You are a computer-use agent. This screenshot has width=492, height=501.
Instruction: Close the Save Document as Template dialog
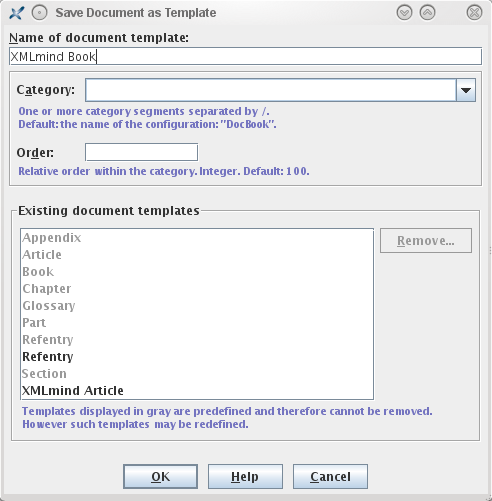click(474, 13)
